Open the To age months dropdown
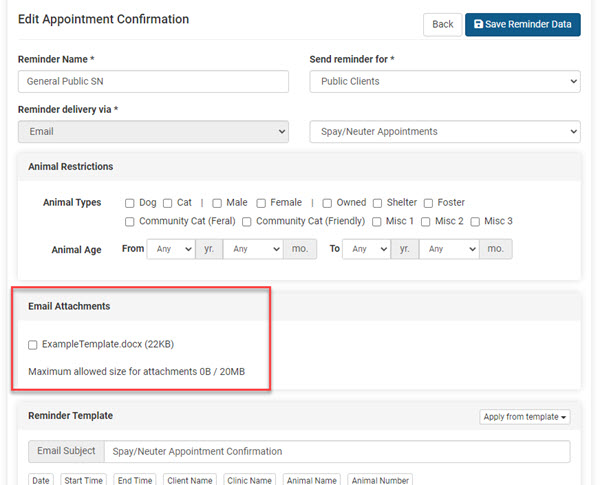600x485 pixels. coord(450,249)
